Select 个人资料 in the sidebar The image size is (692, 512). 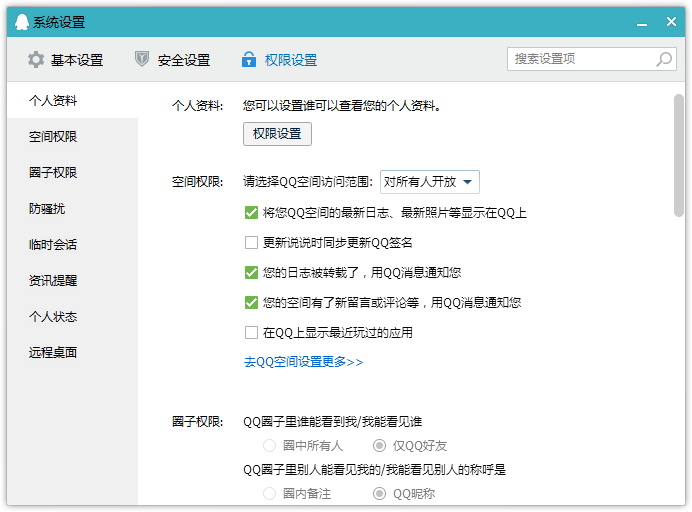(x=72, y=101)
